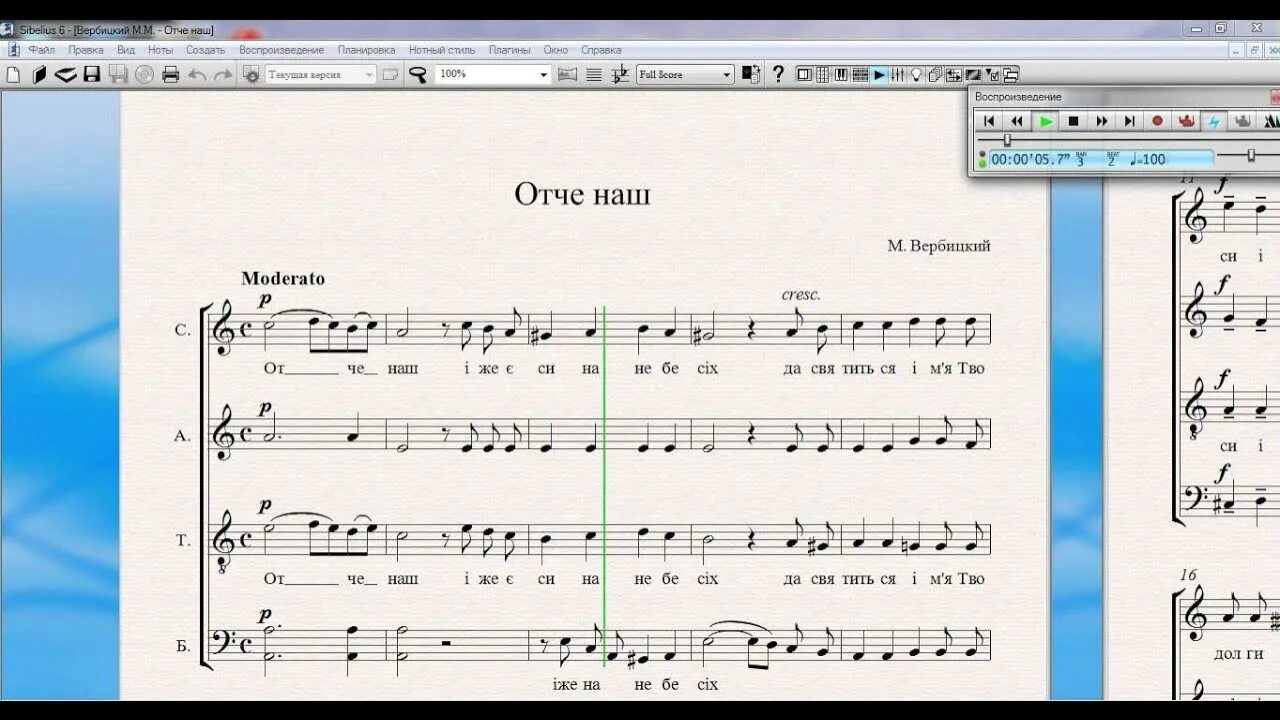
Task: Start recording with the red circle button
Action: click(x=1158, y=121)
